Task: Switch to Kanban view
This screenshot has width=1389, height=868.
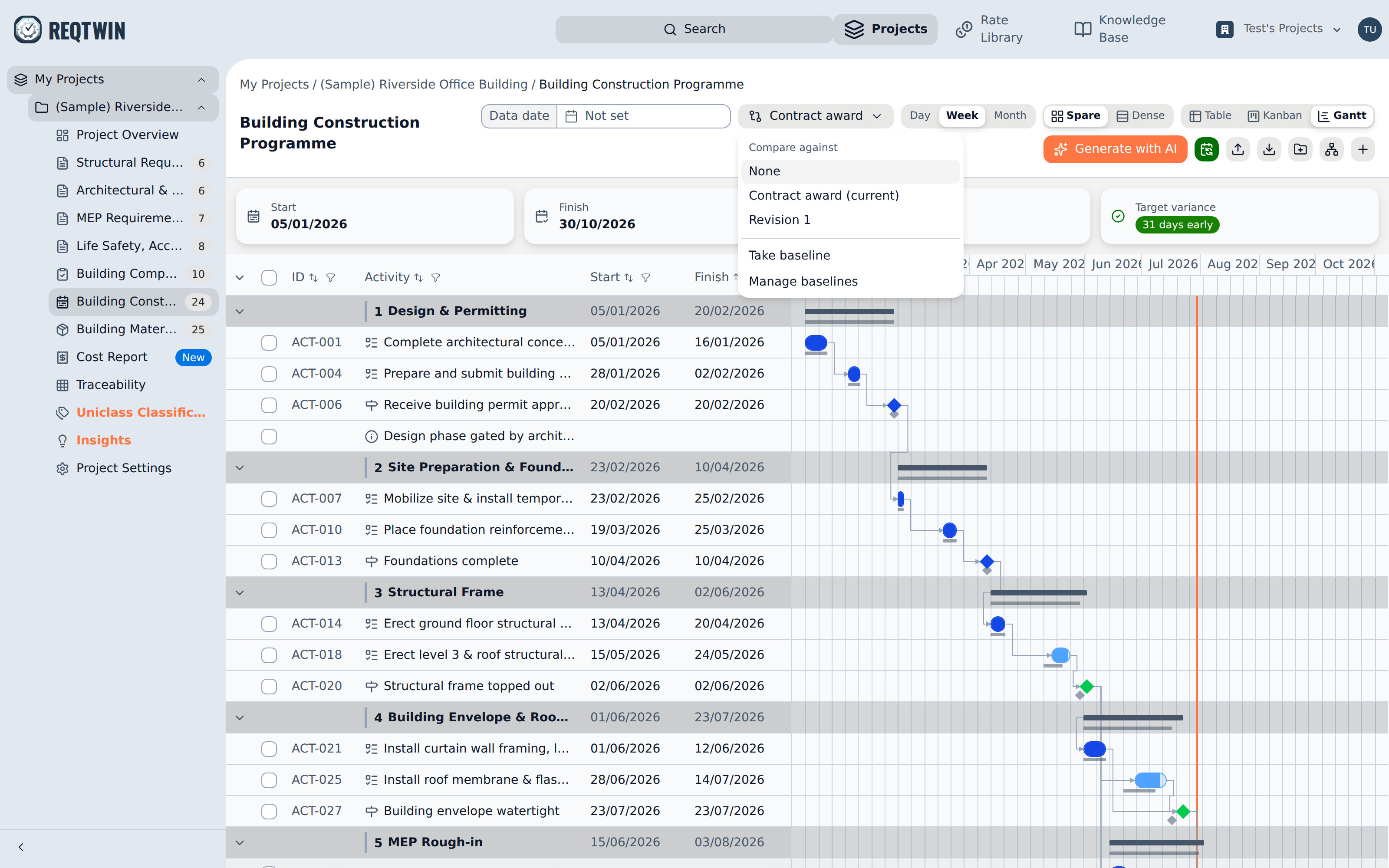Action: (1275, 116)
